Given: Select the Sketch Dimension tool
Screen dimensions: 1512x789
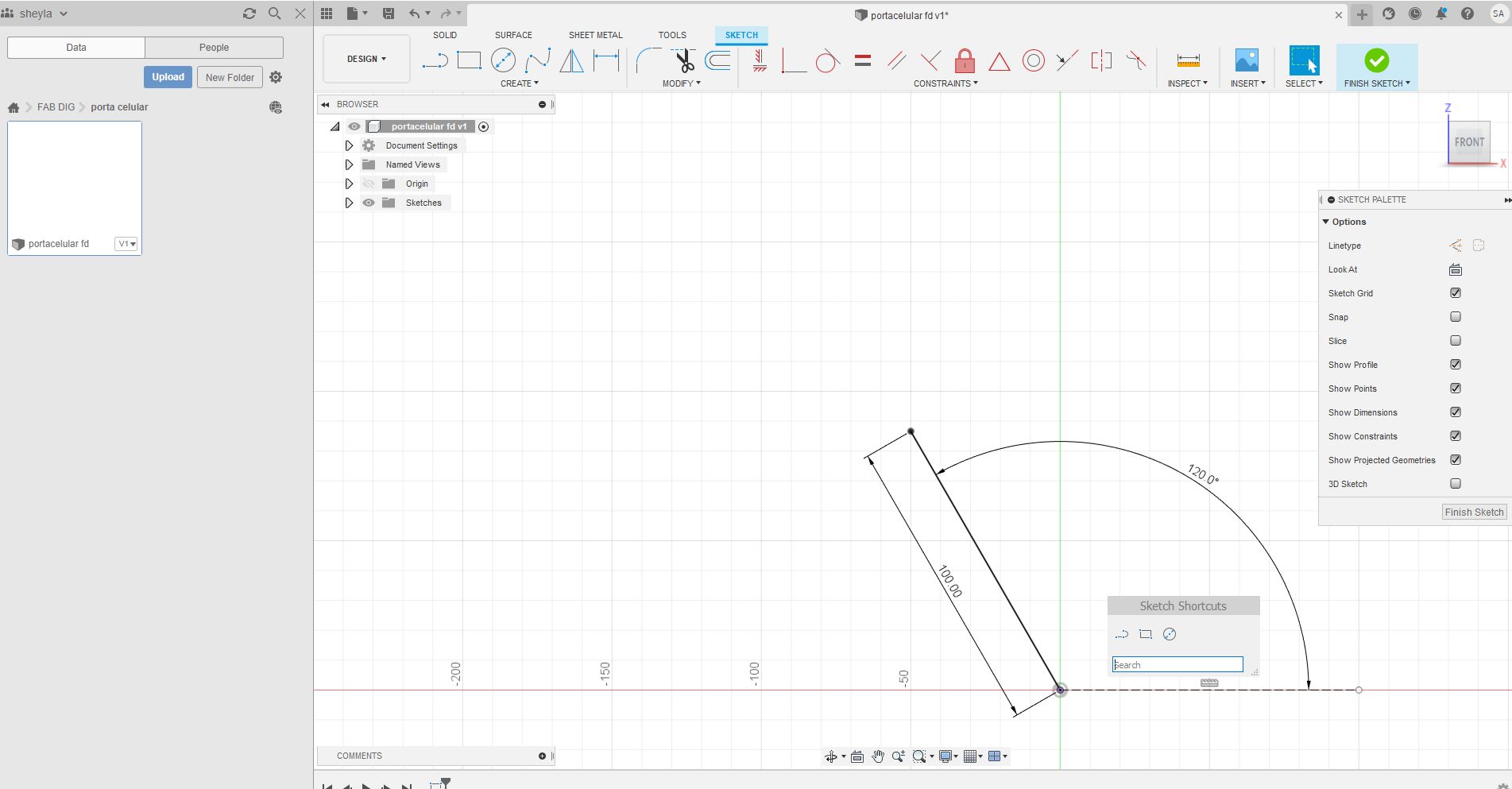Looking at the screenshot, I should [x=606, y=60].
